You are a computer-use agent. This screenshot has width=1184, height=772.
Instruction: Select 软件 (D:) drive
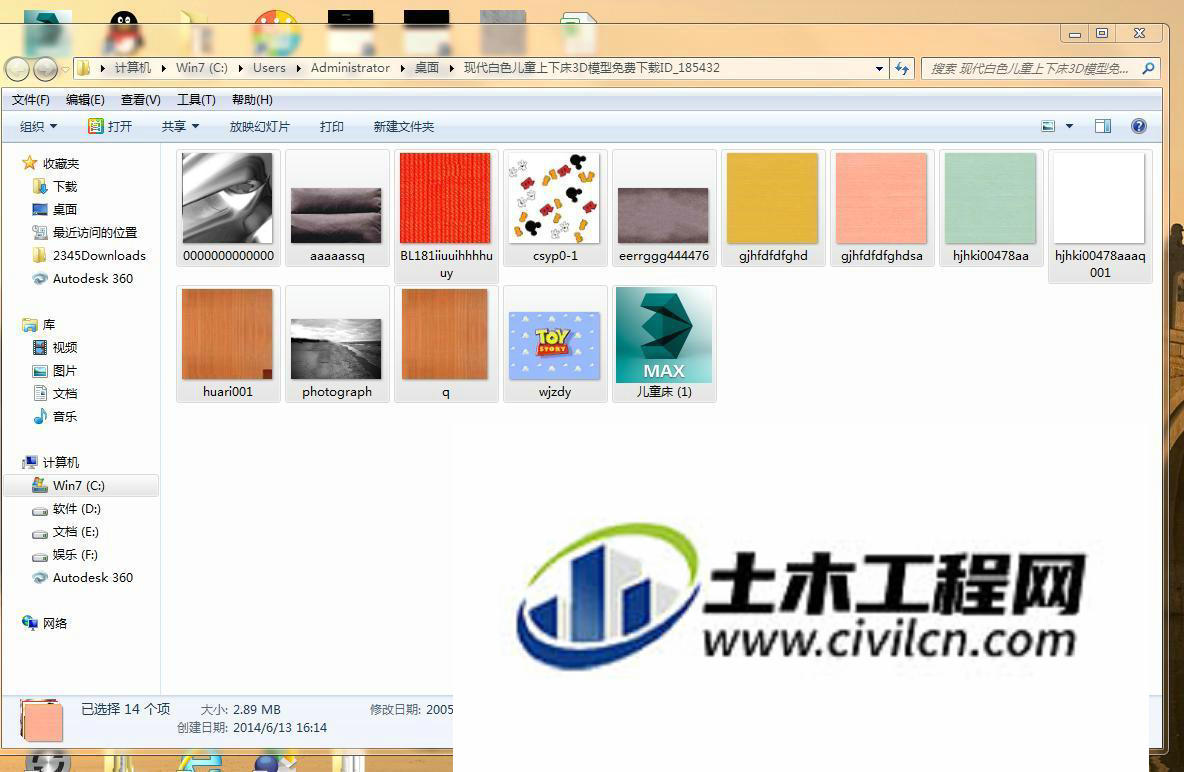(x=66, y=509)
